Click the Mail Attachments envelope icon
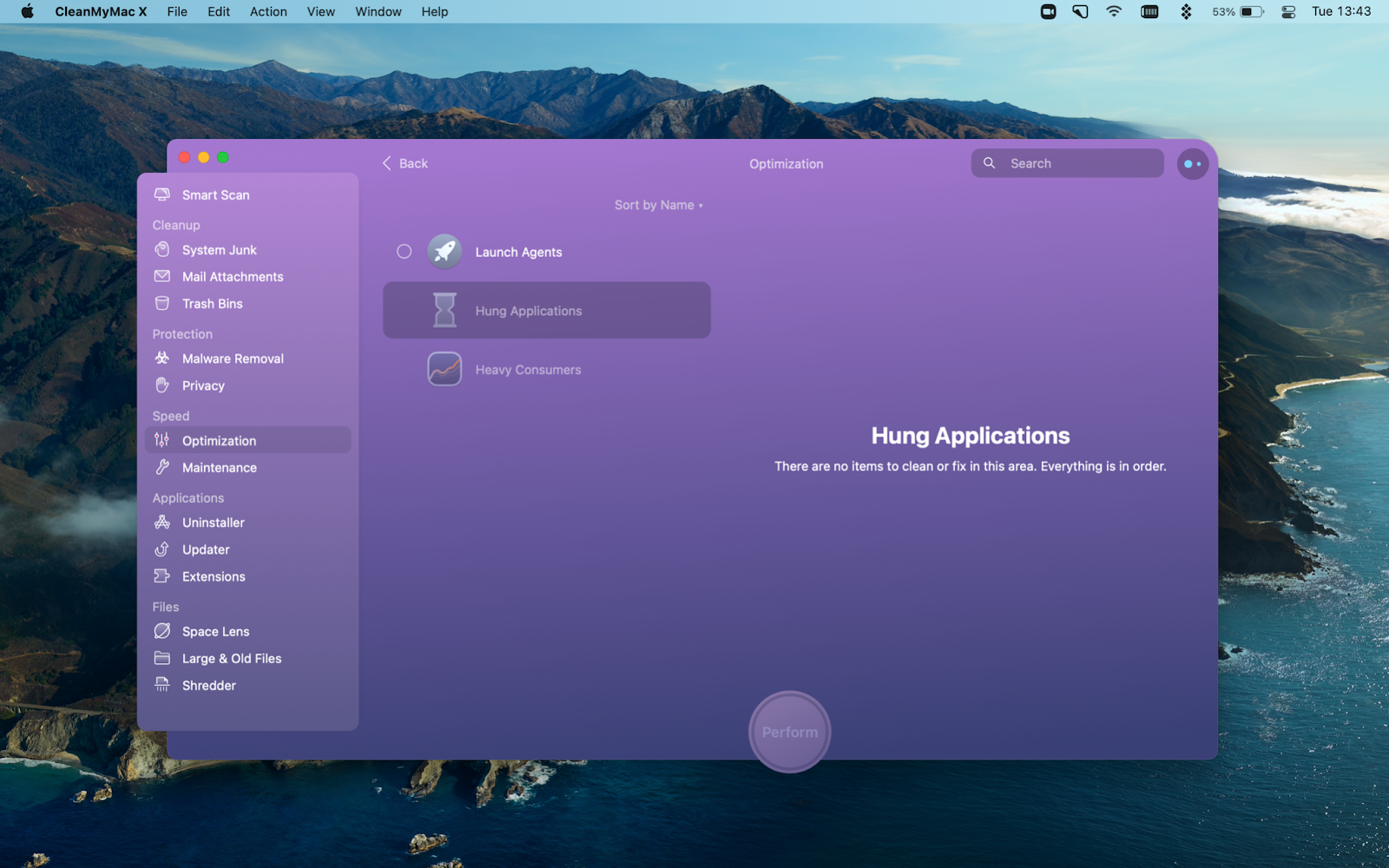The image size is (1389, 868). coord(162,276)
